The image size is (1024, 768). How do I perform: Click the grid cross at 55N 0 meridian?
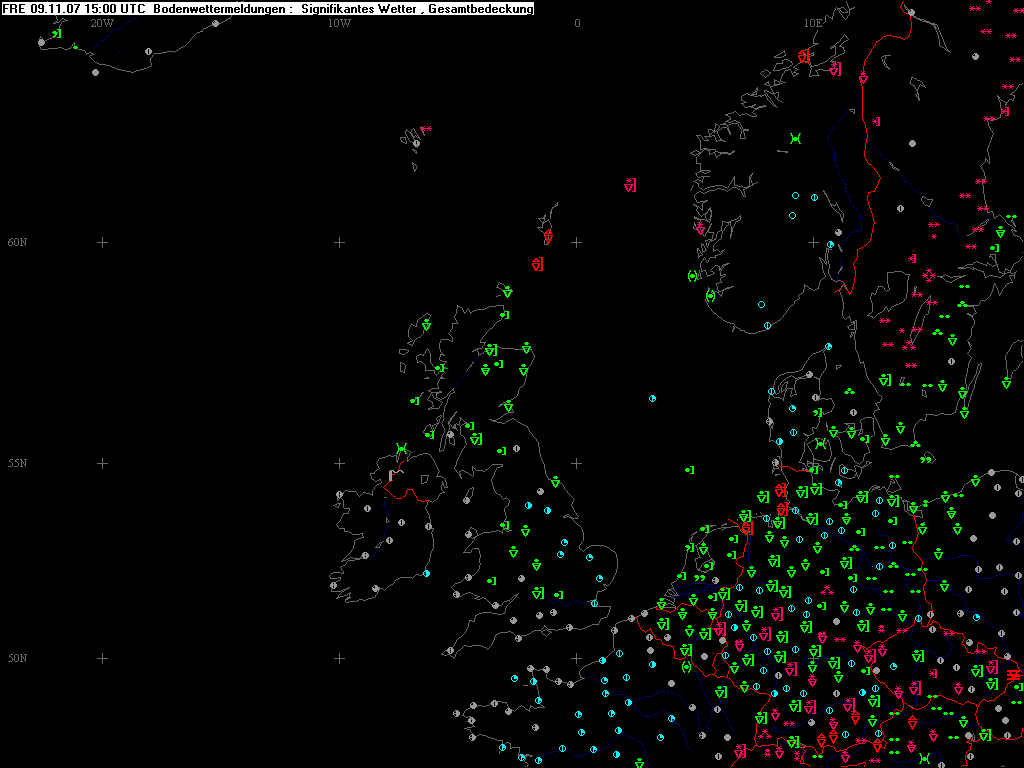tap(576, 463)
